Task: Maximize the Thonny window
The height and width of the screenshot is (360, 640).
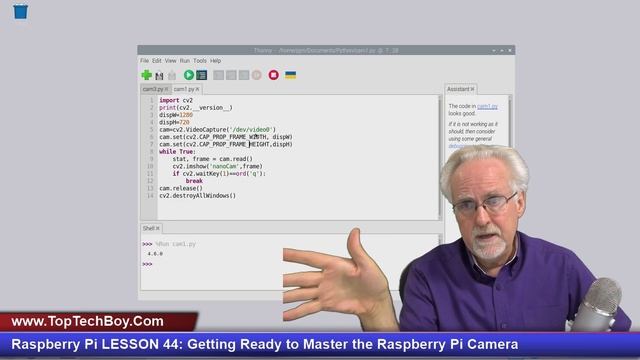Action: (502, 50)
